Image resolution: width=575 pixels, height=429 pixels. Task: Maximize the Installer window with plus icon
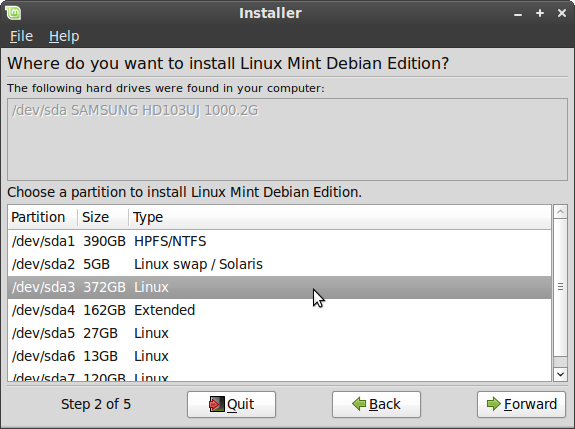tap(540, 13)
